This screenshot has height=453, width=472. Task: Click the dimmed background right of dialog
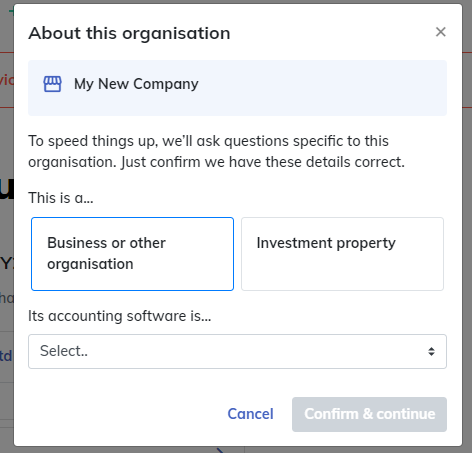[467, 233]
